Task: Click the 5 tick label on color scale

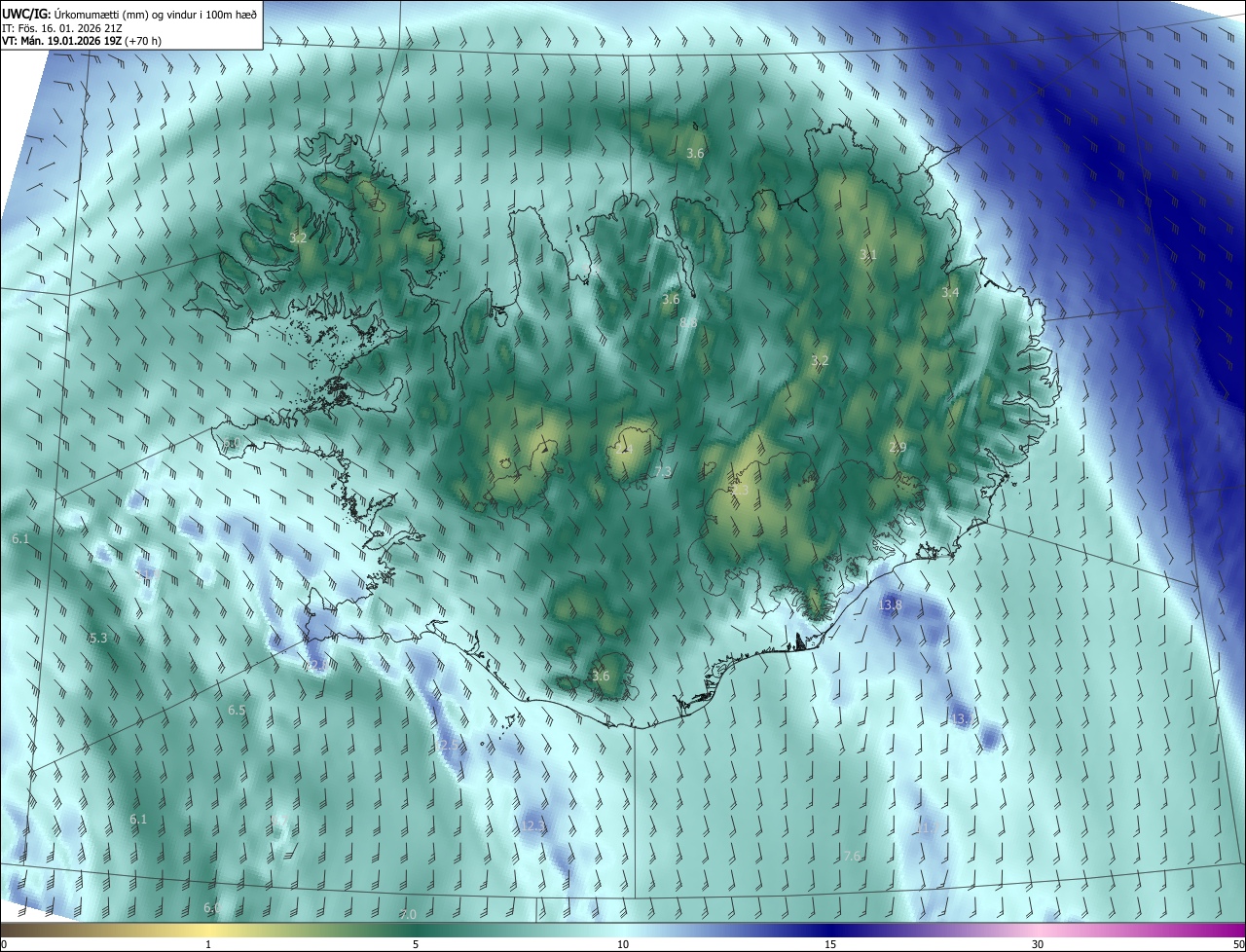Action: click(416, 944)
